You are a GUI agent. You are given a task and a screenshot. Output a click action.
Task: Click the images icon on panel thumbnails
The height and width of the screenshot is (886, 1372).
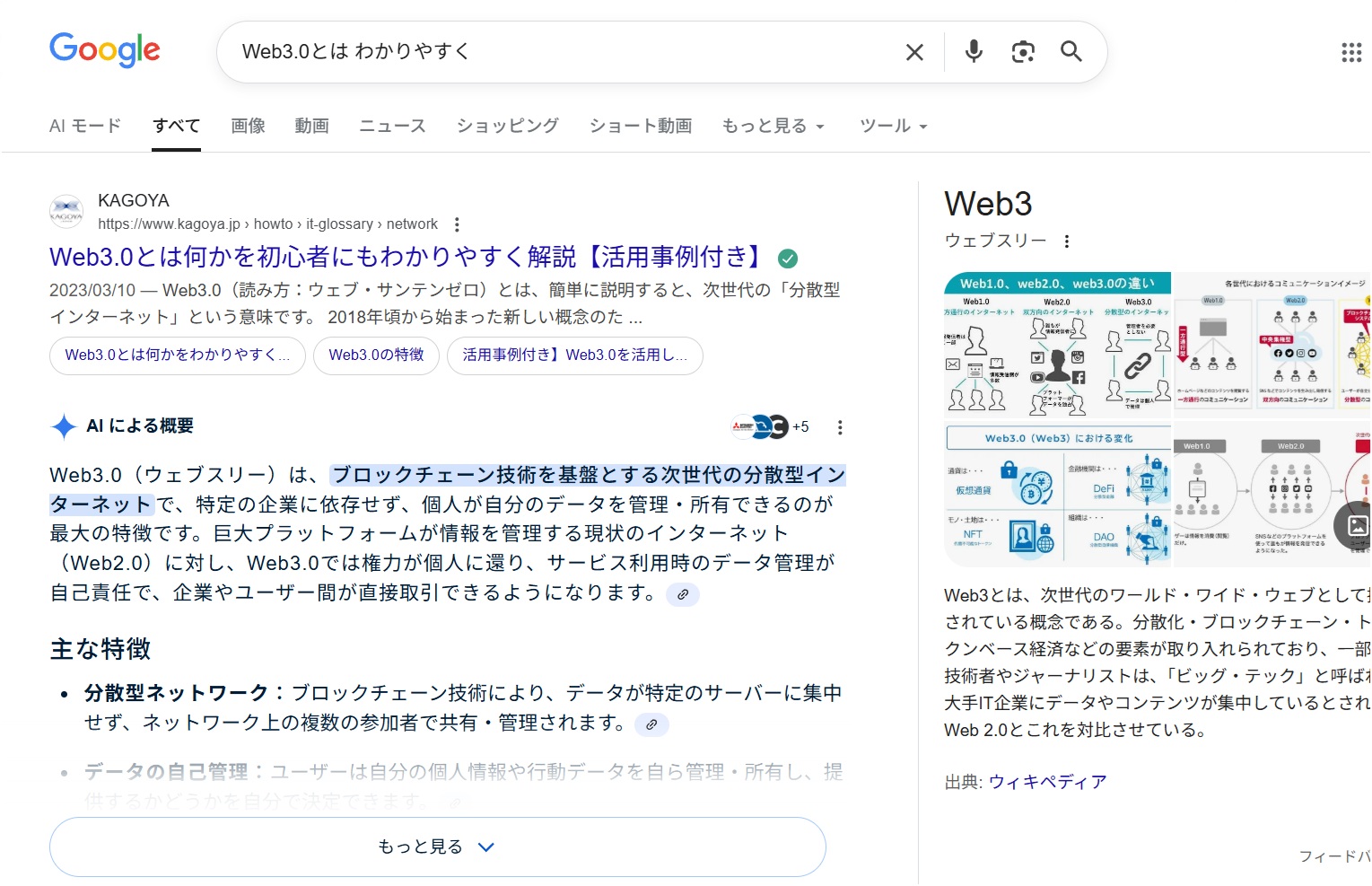click(x=1358, y=525)
